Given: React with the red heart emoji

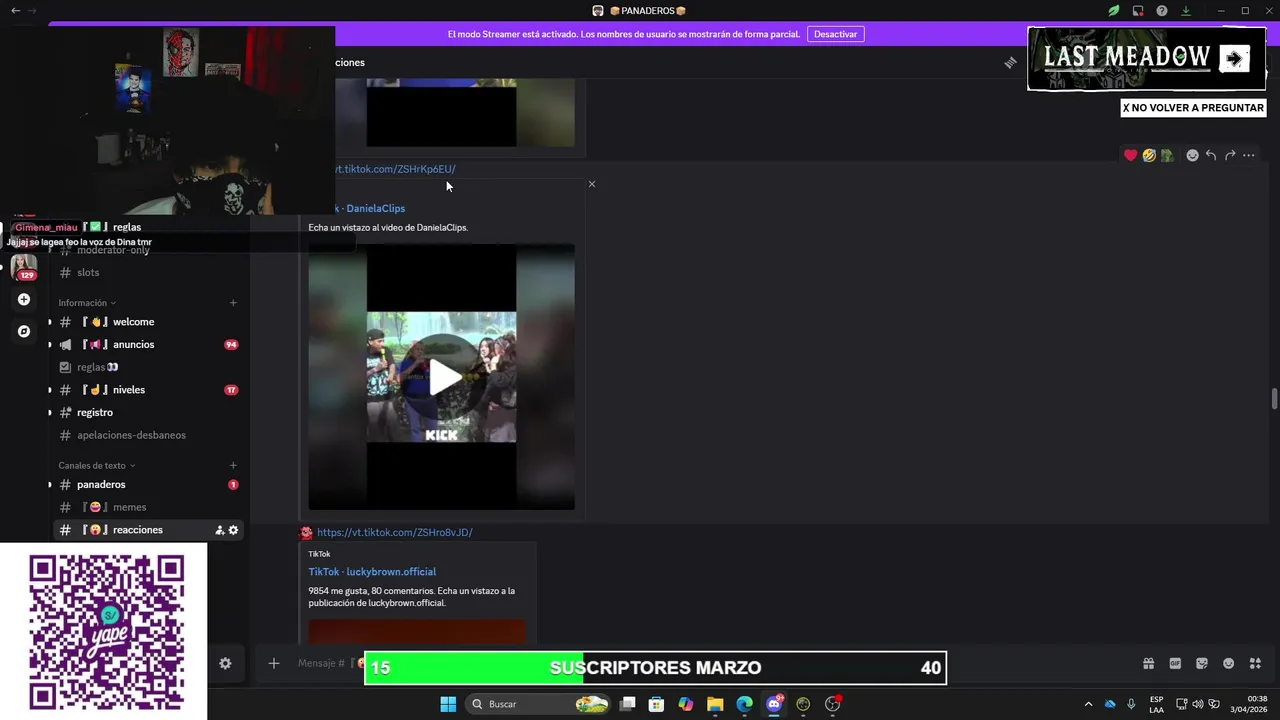Looking at the screenshot, I should point(1131,155).
